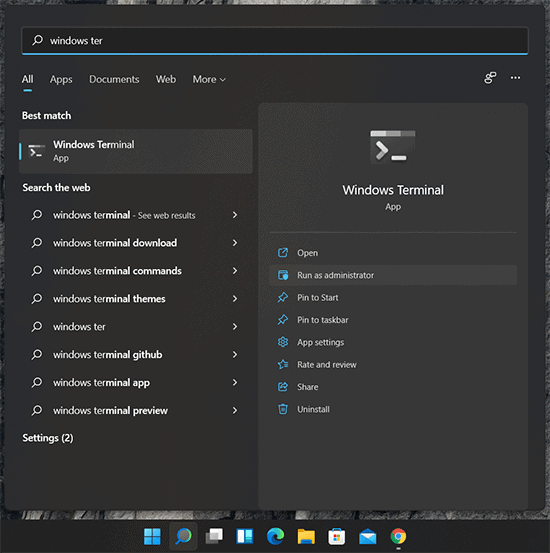Click the search box containing 'windows ter'
This screenshot has height=553, width=550.
[275, 41]
